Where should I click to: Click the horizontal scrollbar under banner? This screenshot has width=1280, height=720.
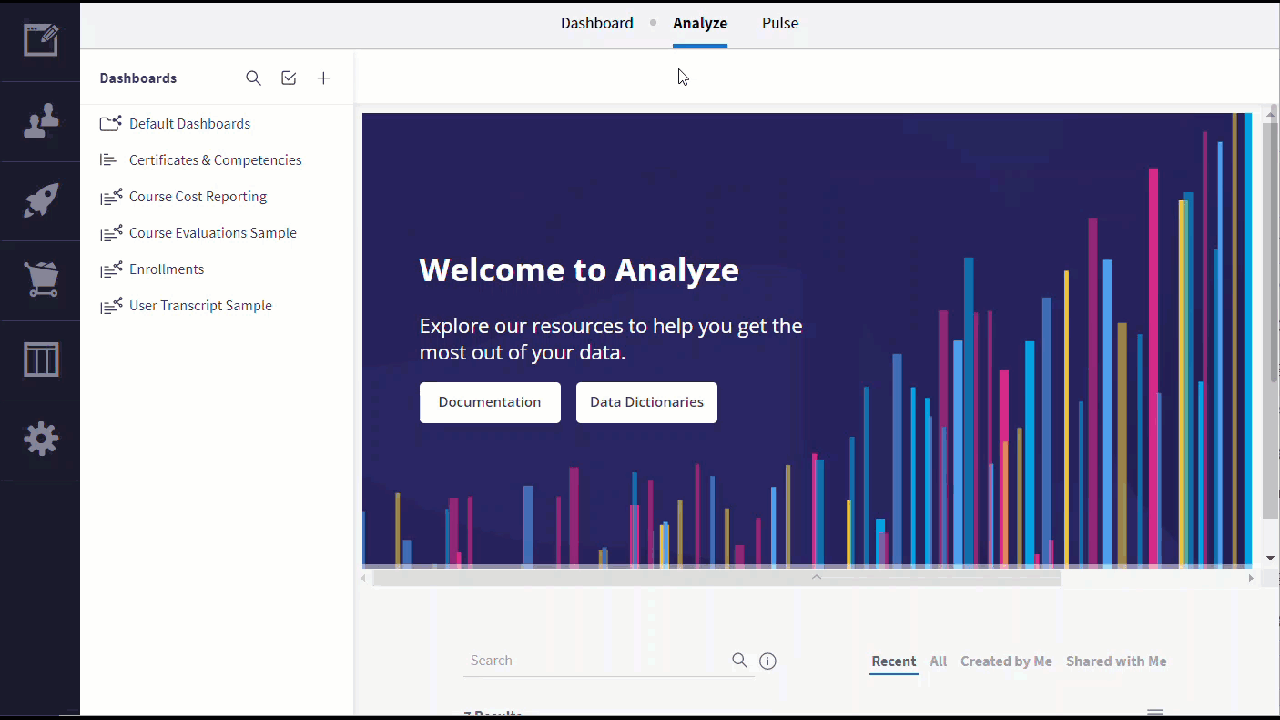[716, 578]
